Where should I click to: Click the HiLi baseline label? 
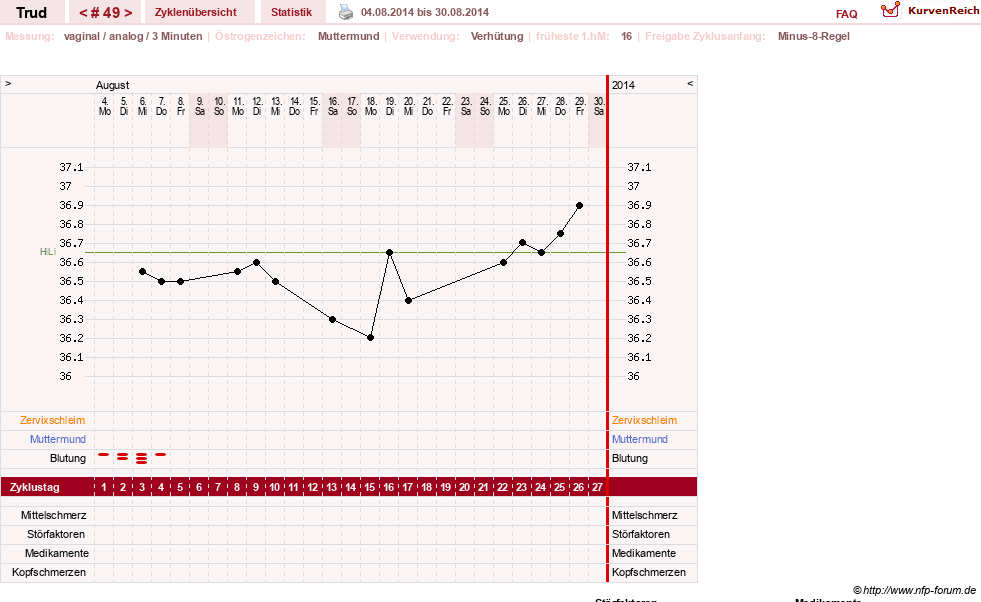point(48,252)
